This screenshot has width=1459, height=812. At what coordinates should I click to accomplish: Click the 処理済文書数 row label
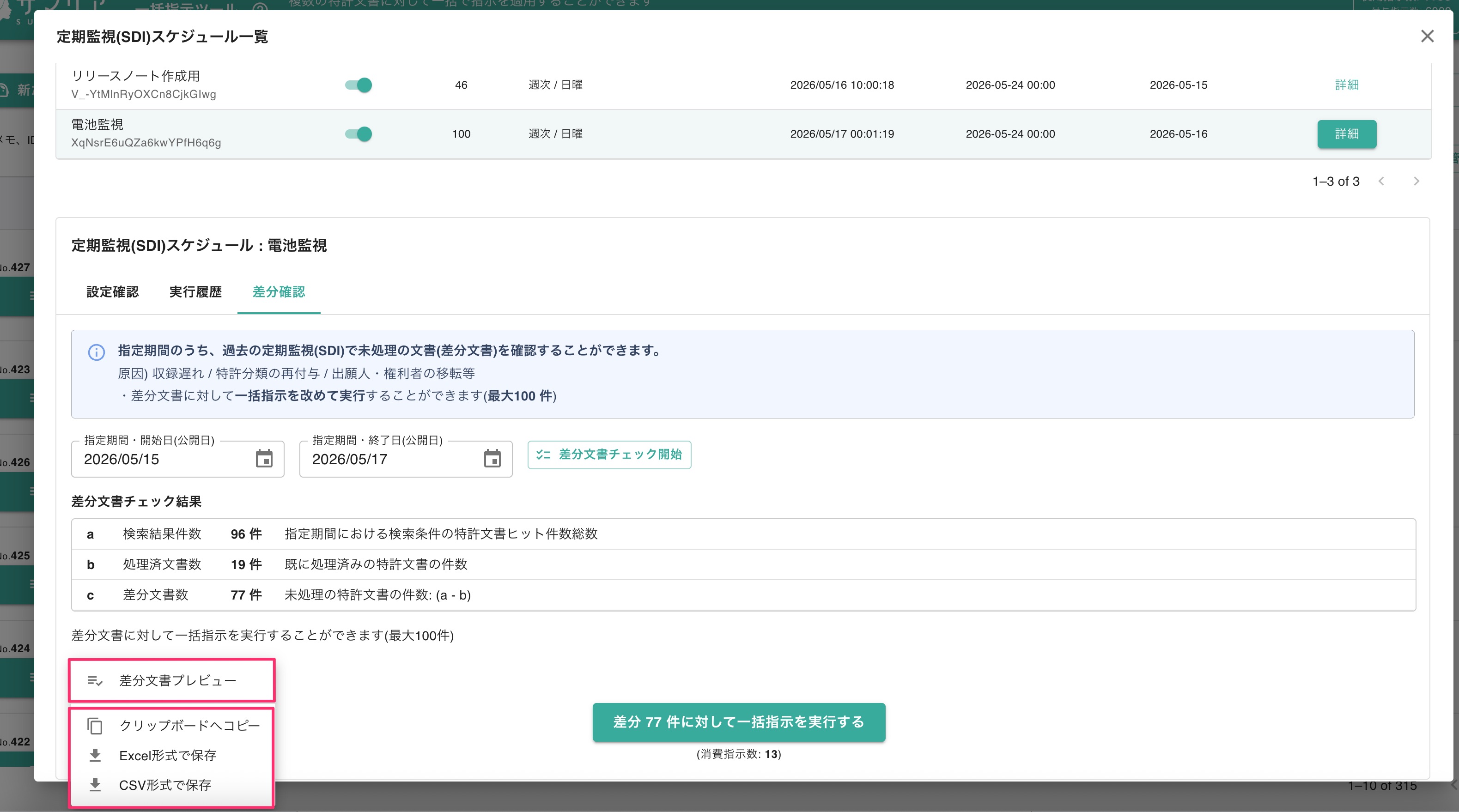162,564
